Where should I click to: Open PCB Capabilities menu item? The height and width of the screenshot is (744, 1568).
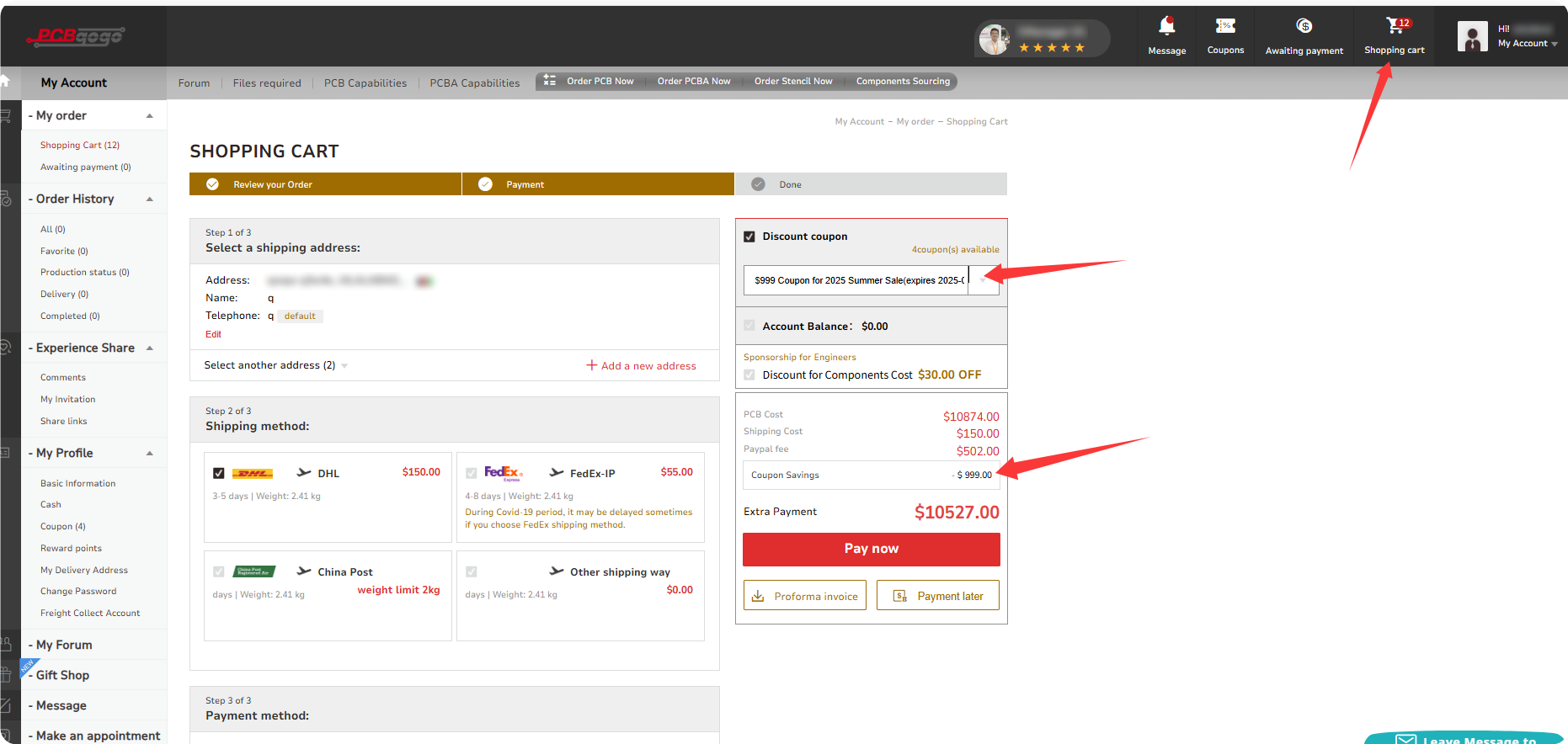tap(365, 82)
